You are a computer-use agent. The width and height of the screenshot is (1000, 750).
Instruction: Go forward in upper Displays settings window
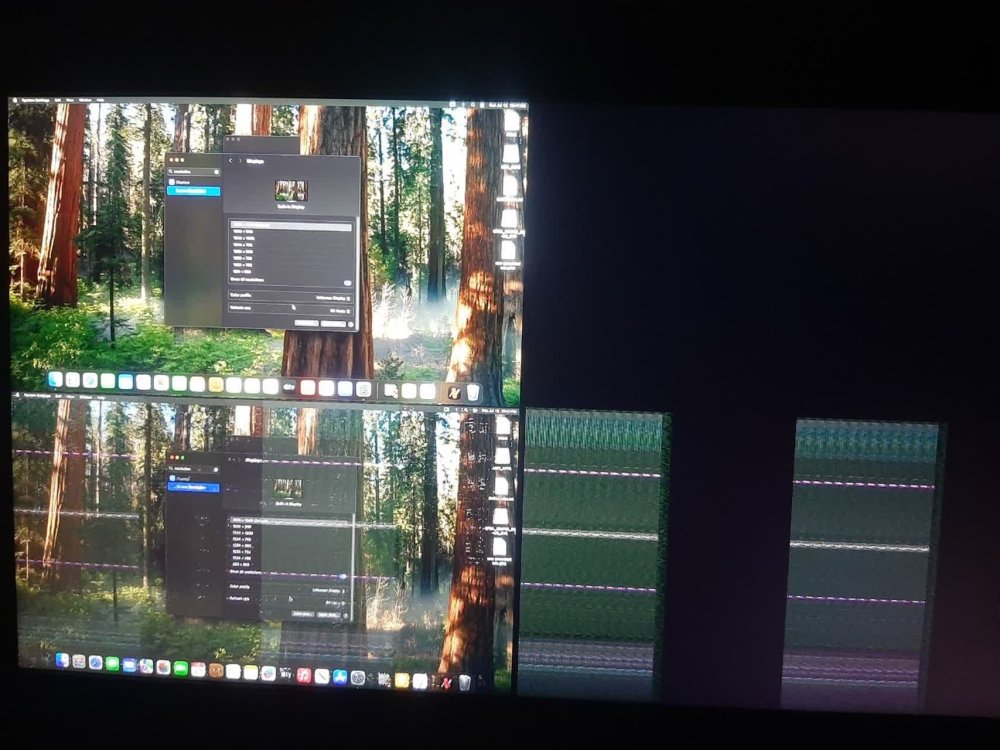tap(240, 161)
